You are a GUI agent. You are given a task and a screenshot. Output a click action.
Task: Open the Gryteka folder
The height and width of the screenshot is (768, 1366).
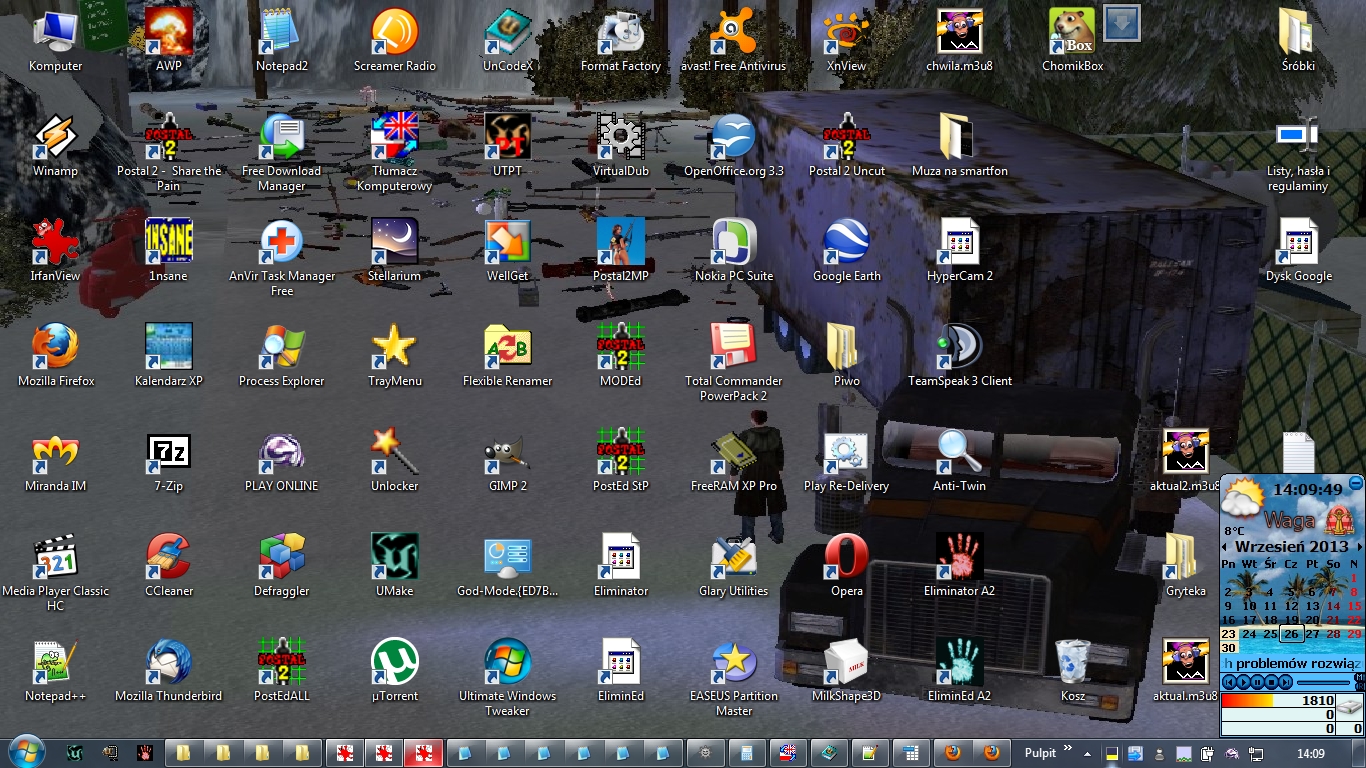pos(1185,565)
